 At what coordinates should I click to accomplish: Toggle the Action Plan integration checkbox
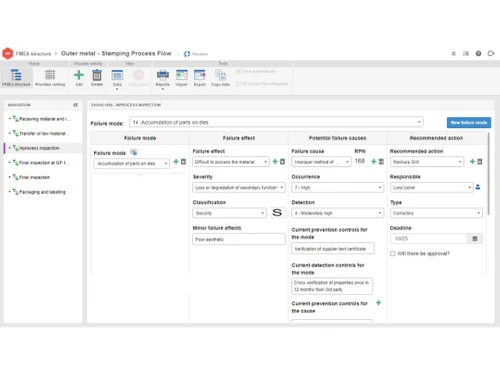(238, 84)
